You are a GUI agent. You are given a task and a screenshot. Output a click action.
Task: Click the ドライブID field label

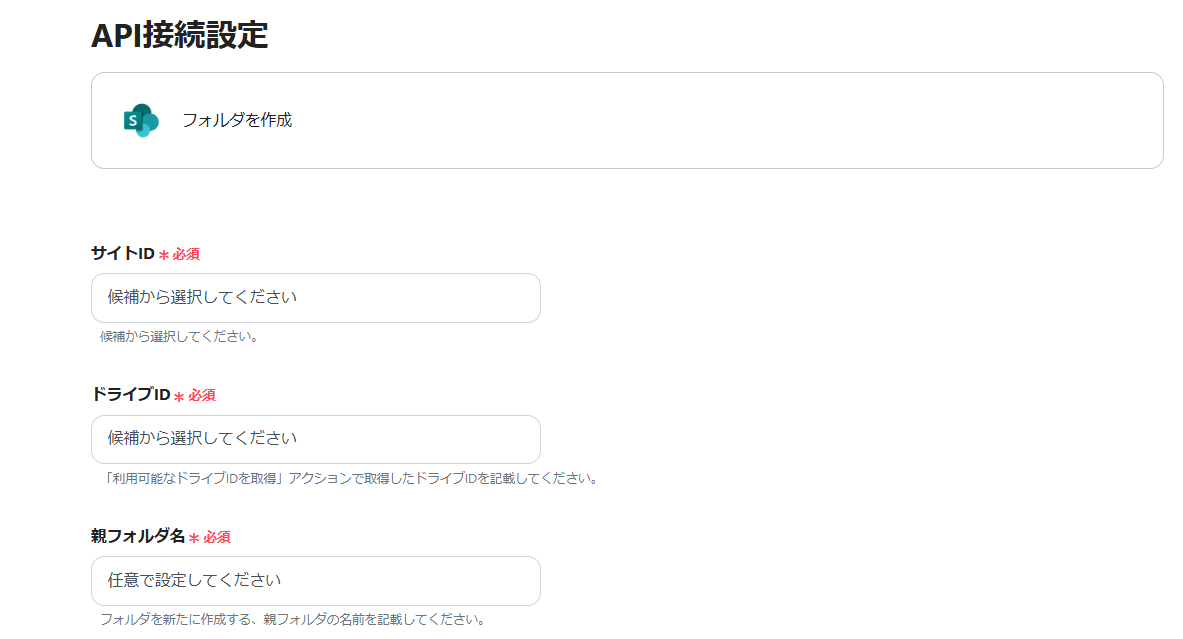pyautogui.click(x=130, y=395)
